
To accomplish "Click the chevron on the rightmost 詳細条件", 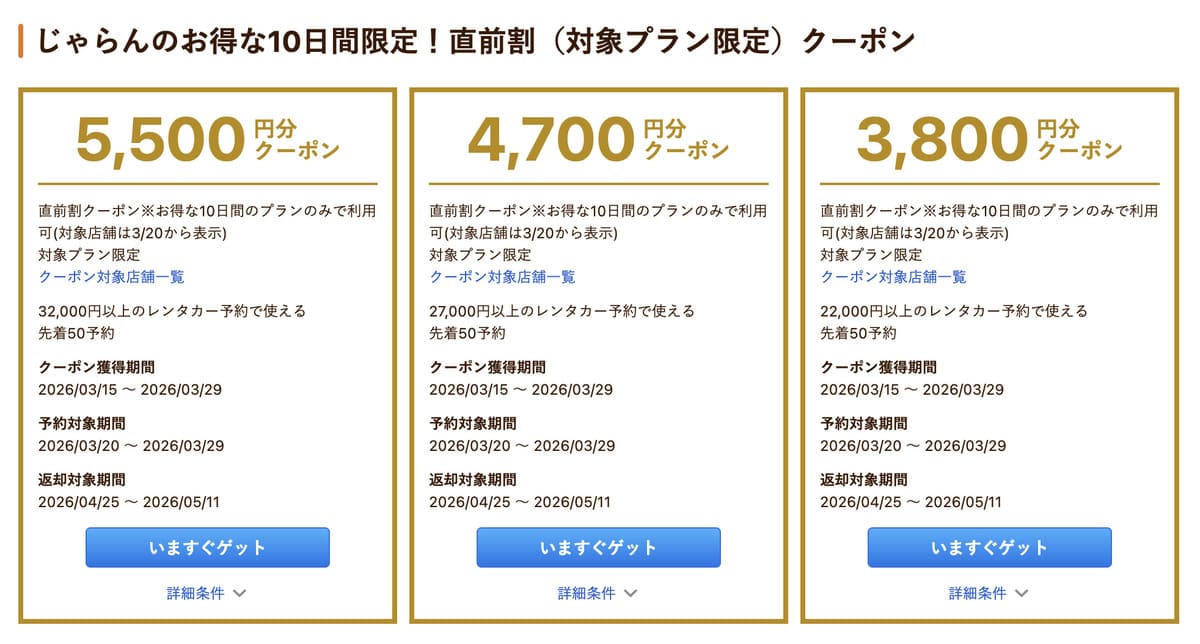I will (x=1022, y=592).
